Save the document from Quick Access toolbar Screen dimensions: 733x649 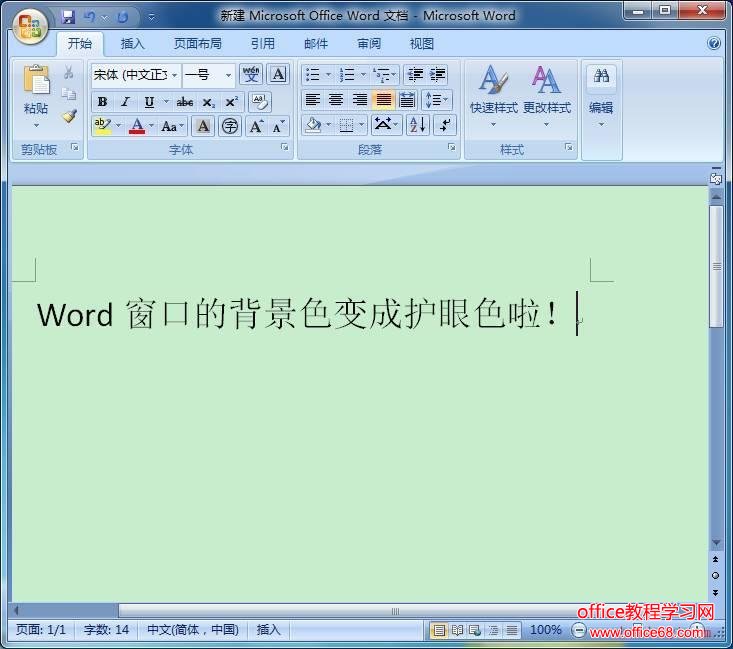coord(68,17)
